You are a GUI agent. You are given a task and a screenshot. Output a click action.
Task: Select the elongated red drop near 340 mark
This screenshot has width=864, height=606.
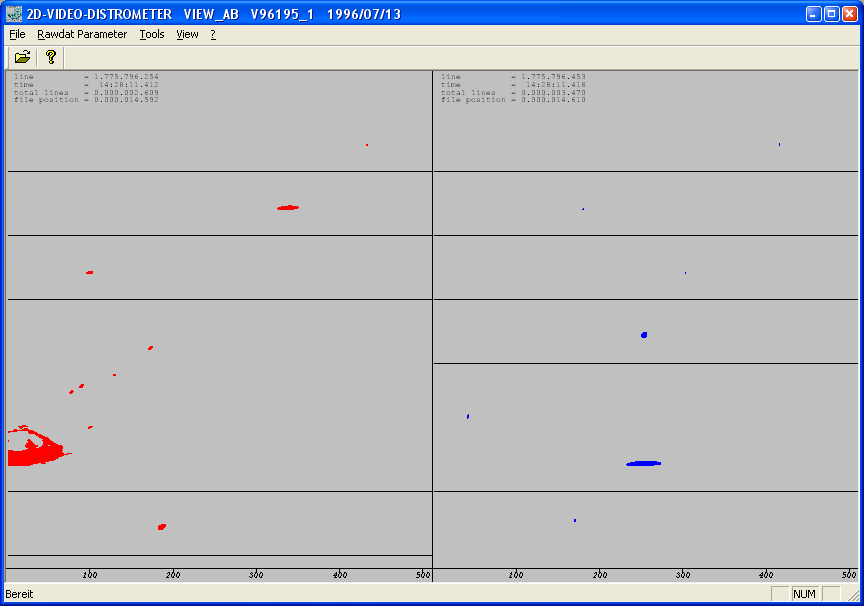coord(288,208)
